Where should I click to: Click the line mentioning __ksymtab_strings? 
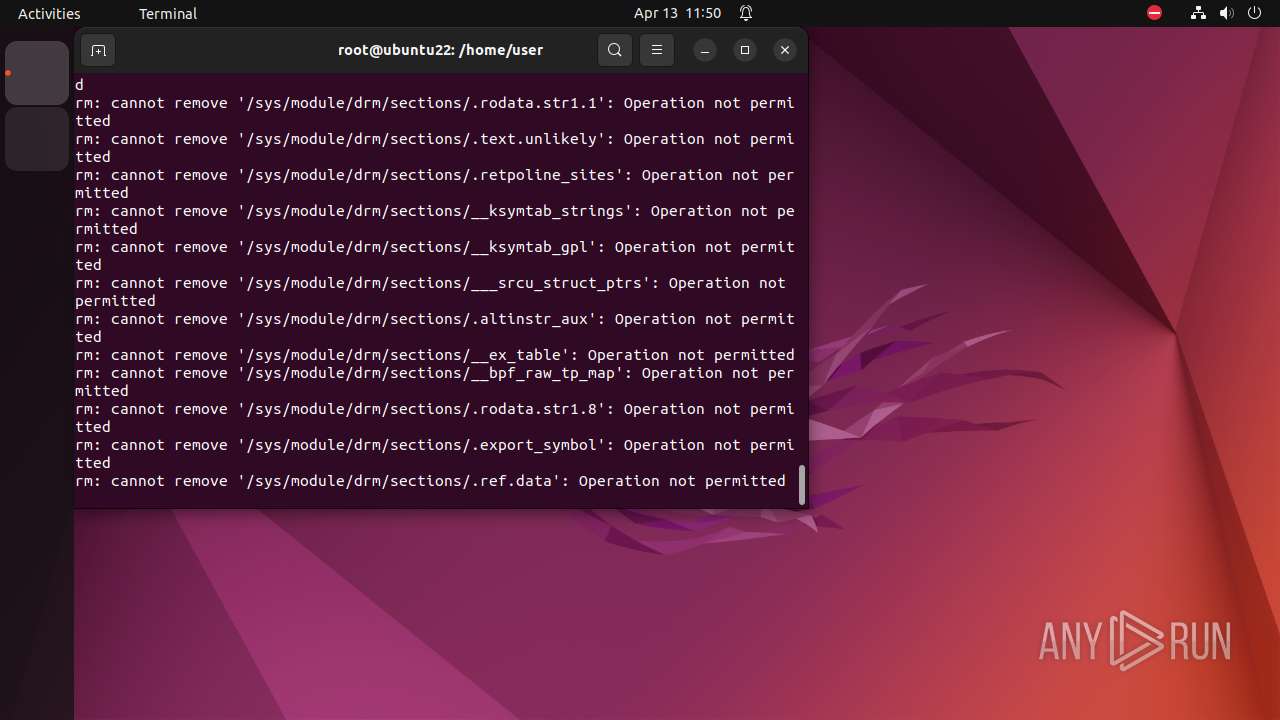tap(435, 220)
